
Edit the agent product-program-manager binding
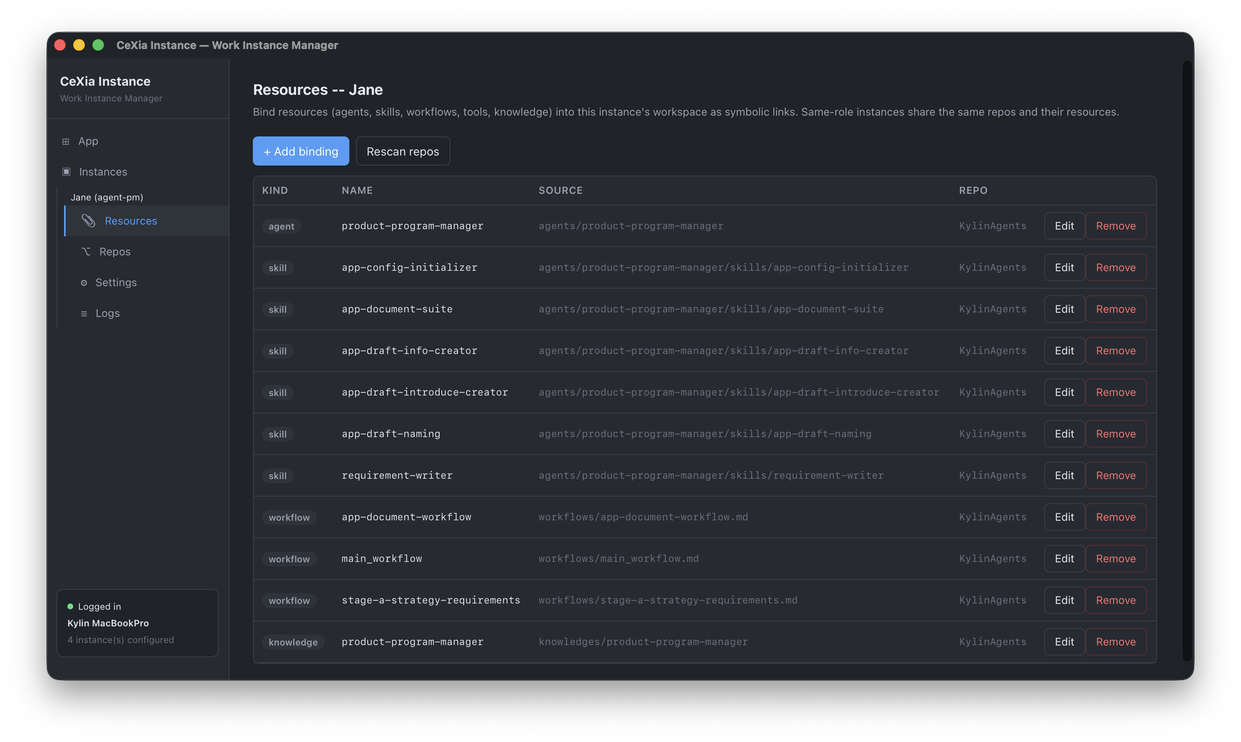[x=1064, y=226]
